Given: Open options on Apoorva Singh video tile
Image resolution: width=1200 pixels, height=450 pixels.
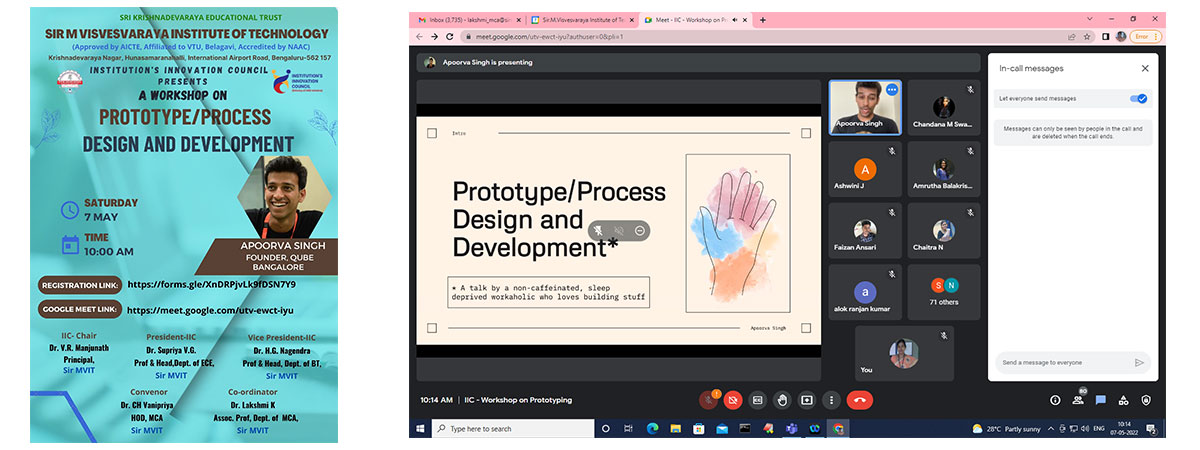Looking at the screenshot, I should click(891, 90).
